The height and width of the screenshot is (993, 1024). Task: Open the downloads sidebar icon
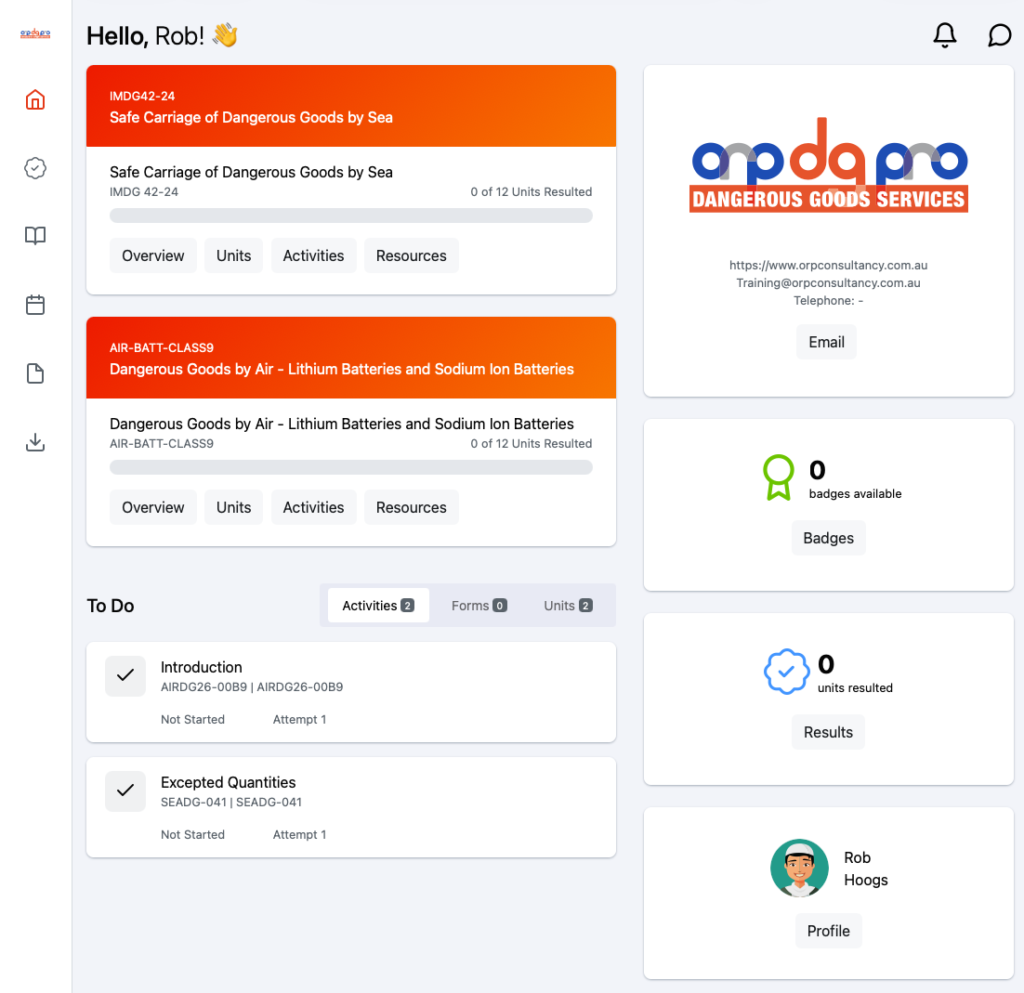click(35, 441)
